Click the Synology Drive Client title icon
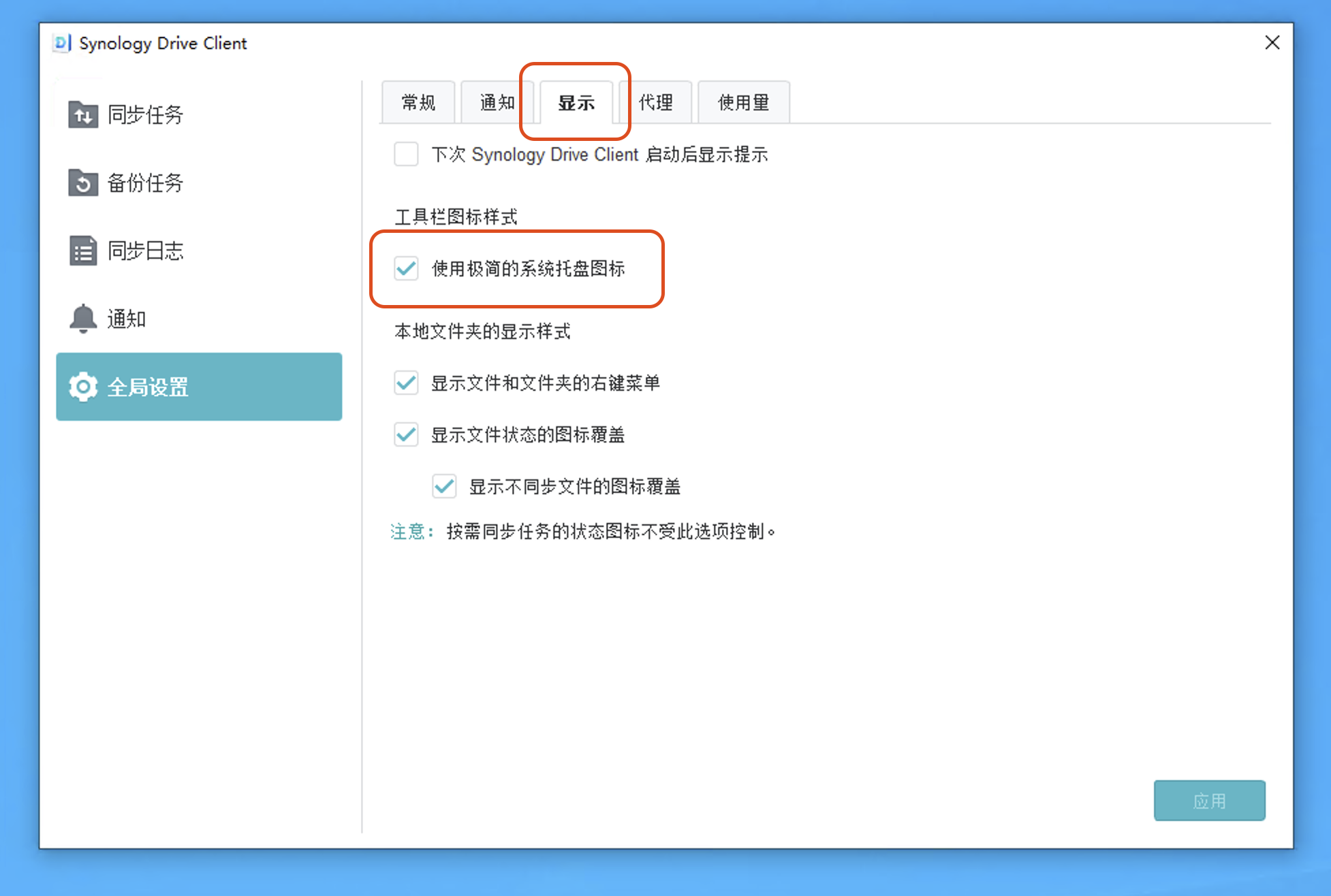 (x=62, y=43)
